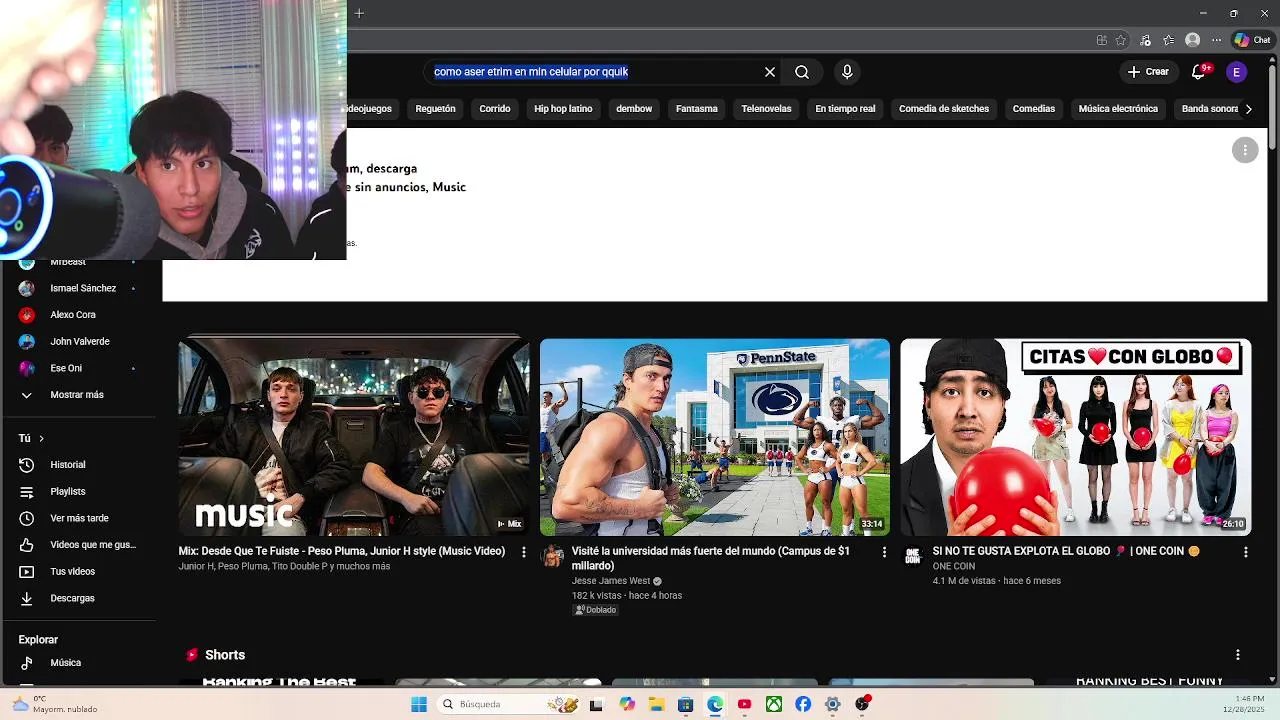
Task: Open OBS Studio from the taskbar
Action: 862,704
